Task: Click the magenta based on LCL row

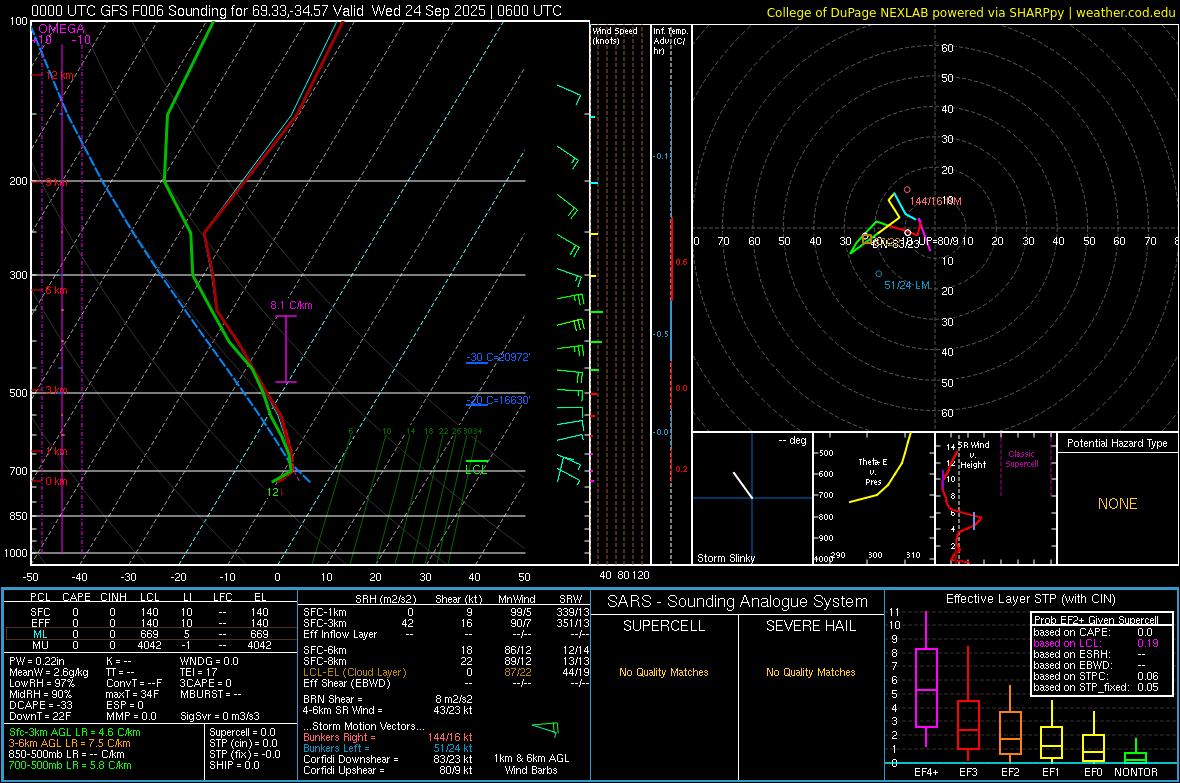Action: [x=1096, y=643]
